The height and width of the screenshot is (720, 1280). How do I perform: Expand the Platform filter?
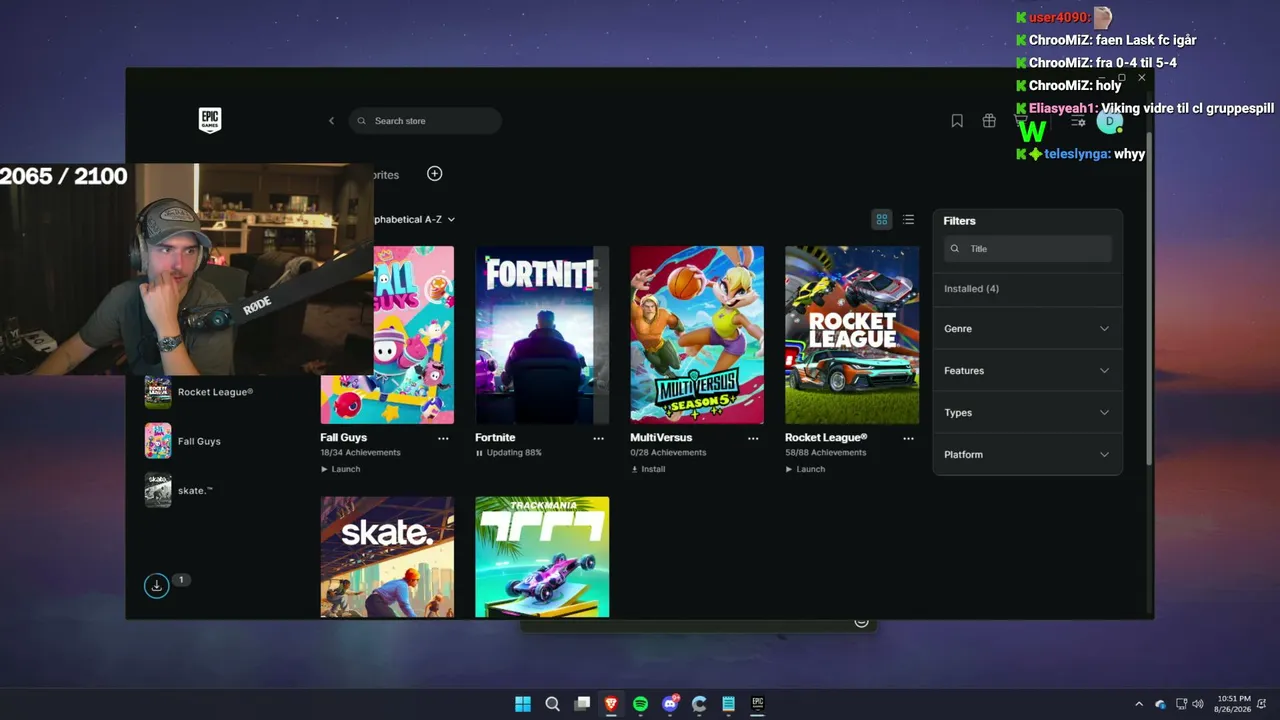click(x=1027, y=455)
